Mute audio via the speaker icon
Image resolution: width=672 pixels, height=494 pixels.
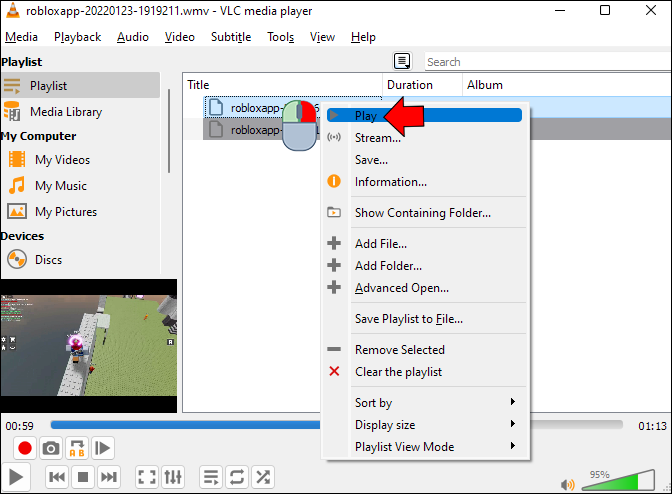pyautogui.click(x=567, y=485)
